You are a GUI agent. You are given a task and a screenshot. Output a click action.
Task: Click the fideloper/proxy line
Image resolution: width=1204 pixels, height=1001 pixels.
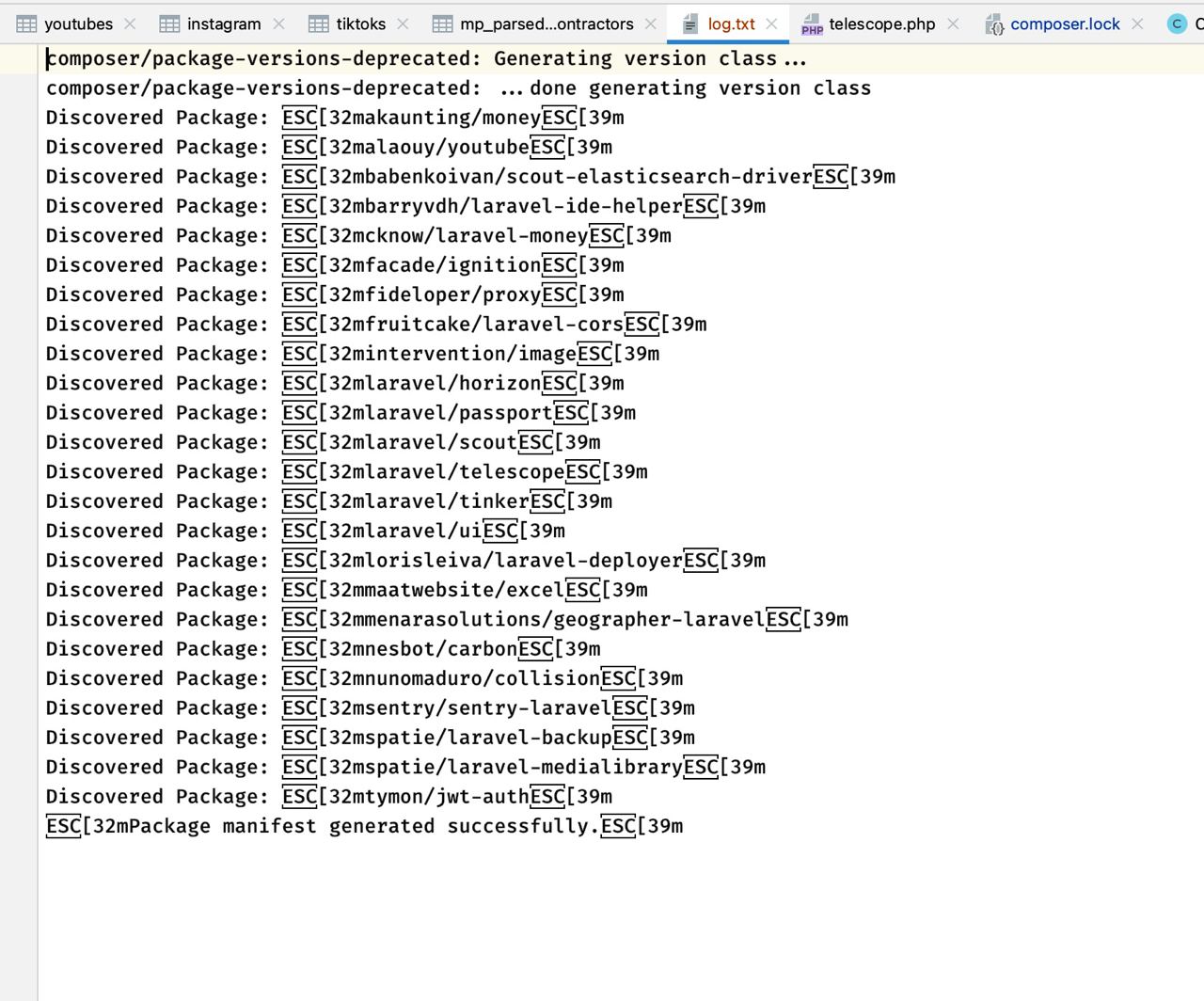[x=335, y=294]
